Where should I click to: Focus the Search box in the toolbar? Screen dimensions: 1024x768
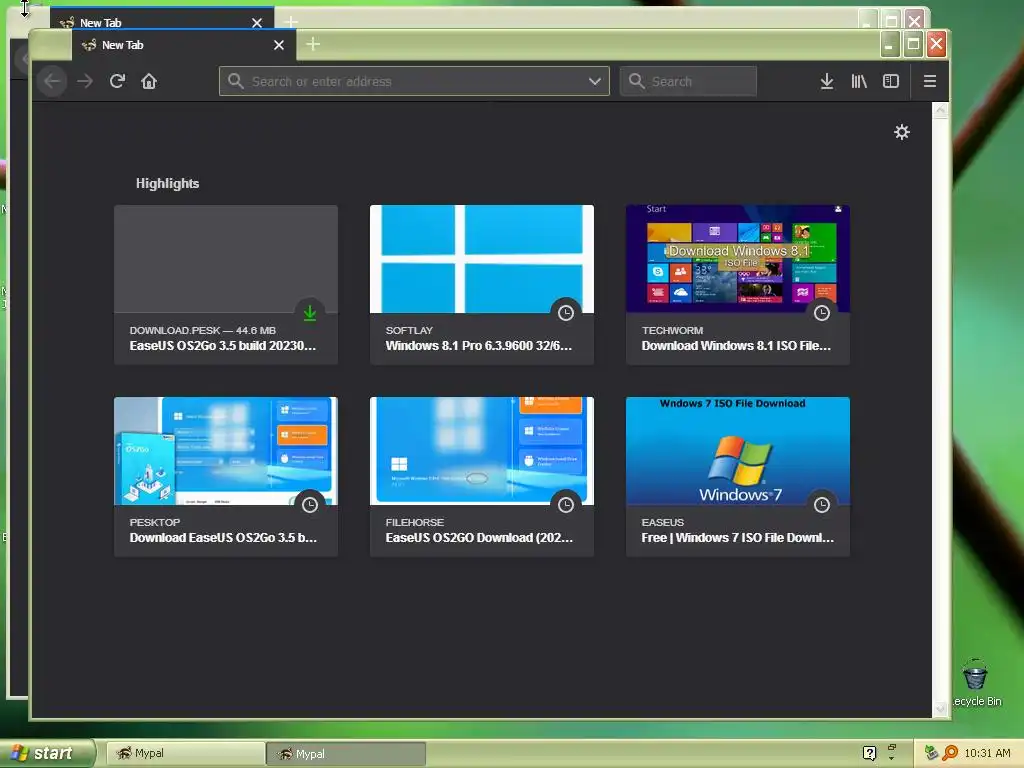[x=688, y=82]
